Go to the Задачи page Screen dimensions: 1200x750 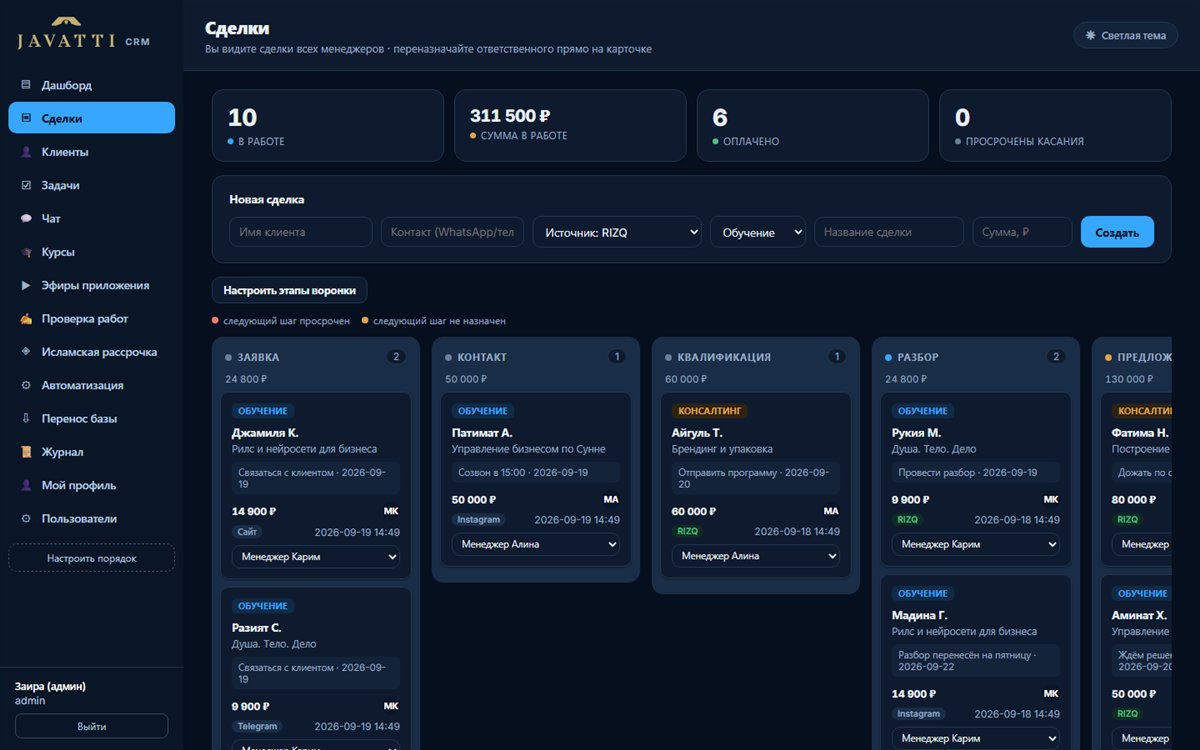(x=91, y=185)
